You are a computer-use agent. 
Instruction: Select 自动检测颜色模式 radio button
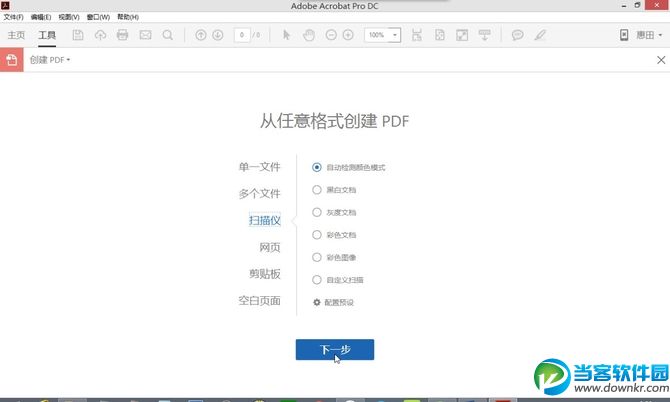coord(317,167)
